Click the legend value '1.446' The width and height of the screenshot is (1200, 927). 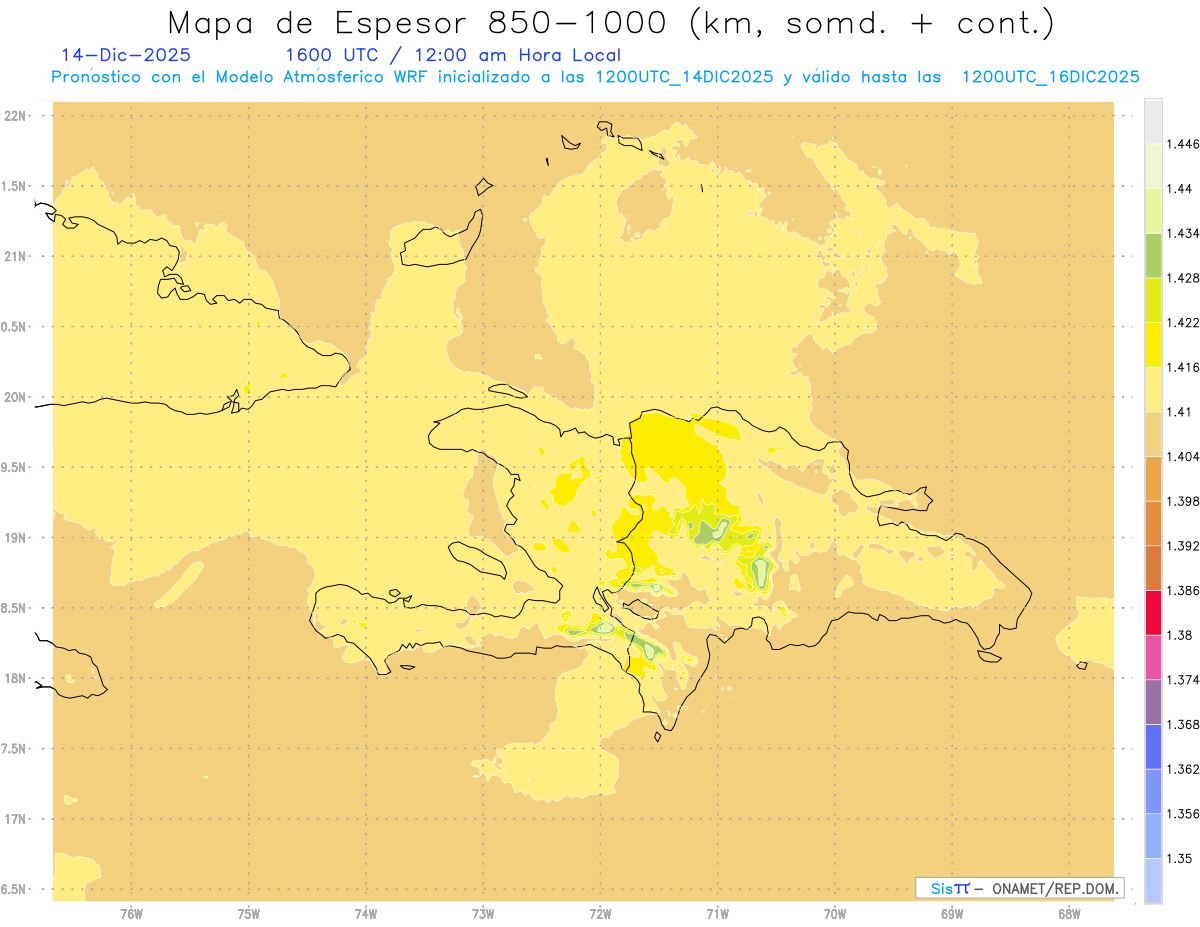point(1182,144)
